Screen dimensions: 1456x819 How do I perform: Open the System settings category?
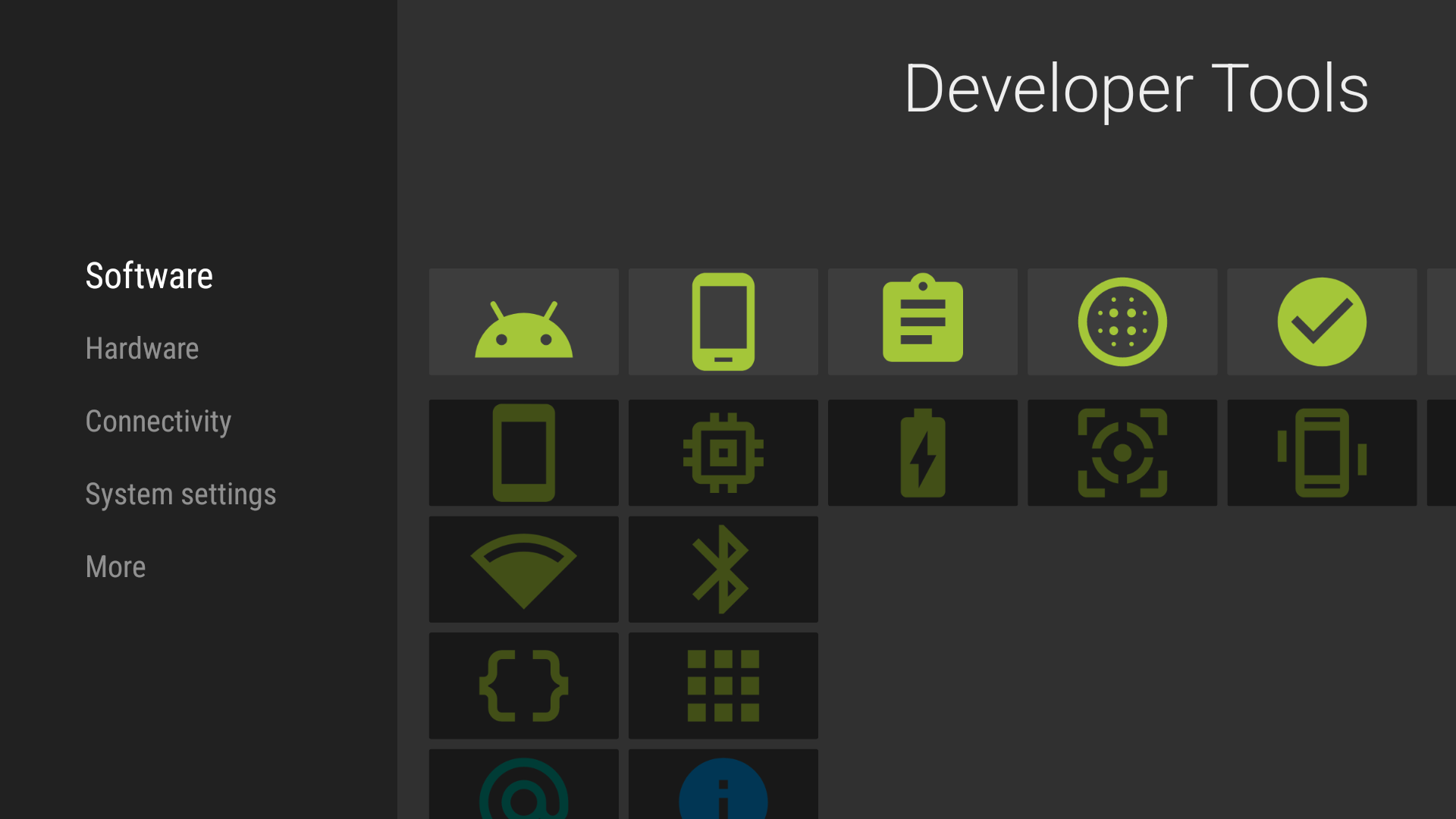pos(180,494)
